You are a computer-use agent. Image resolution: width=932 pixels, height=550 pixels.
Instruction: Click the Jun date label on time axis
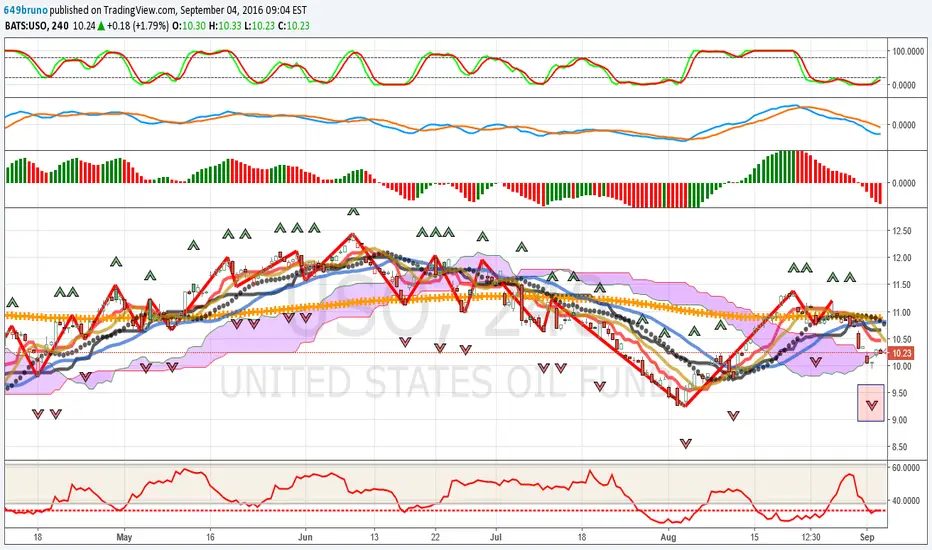tap(305, 537)
